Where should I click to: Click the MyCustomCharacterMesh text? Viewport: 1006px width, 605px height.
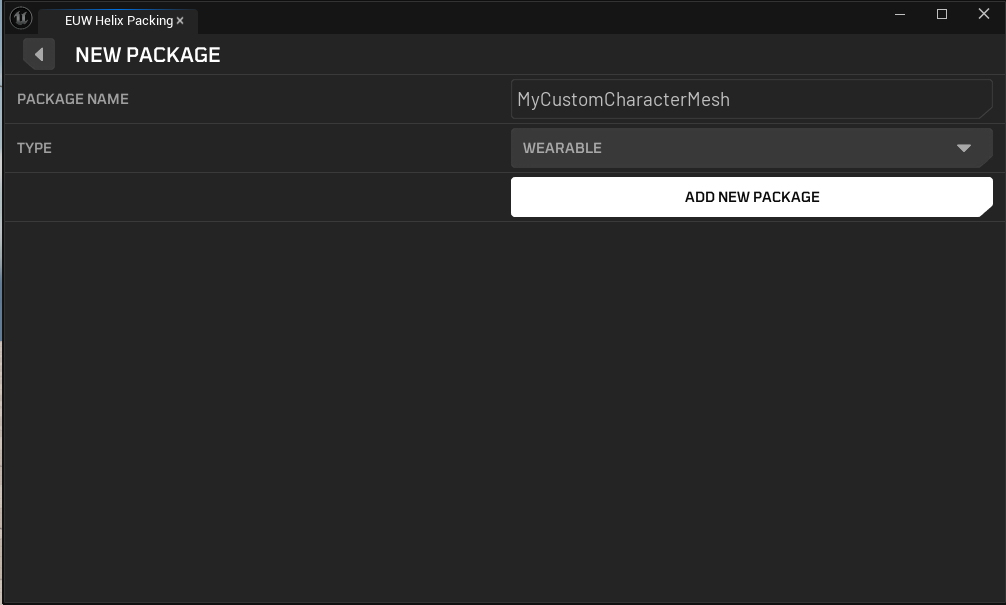tap(623, 99)
